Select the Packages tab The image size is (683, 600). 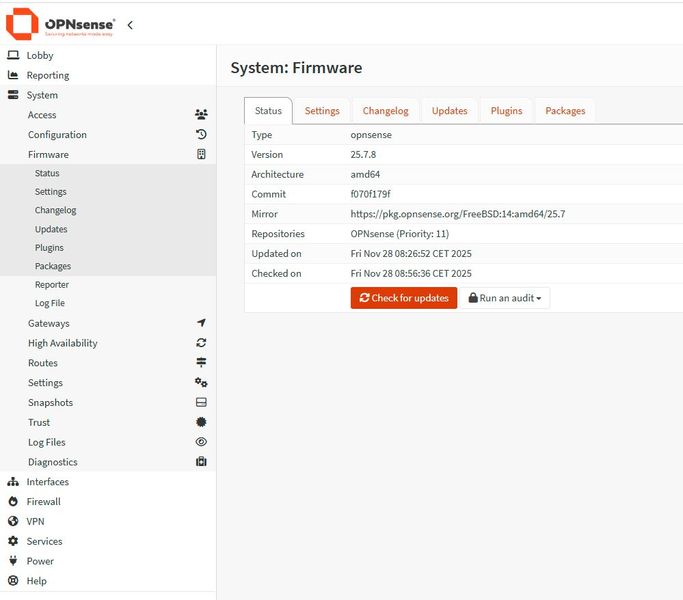(565, 111)
